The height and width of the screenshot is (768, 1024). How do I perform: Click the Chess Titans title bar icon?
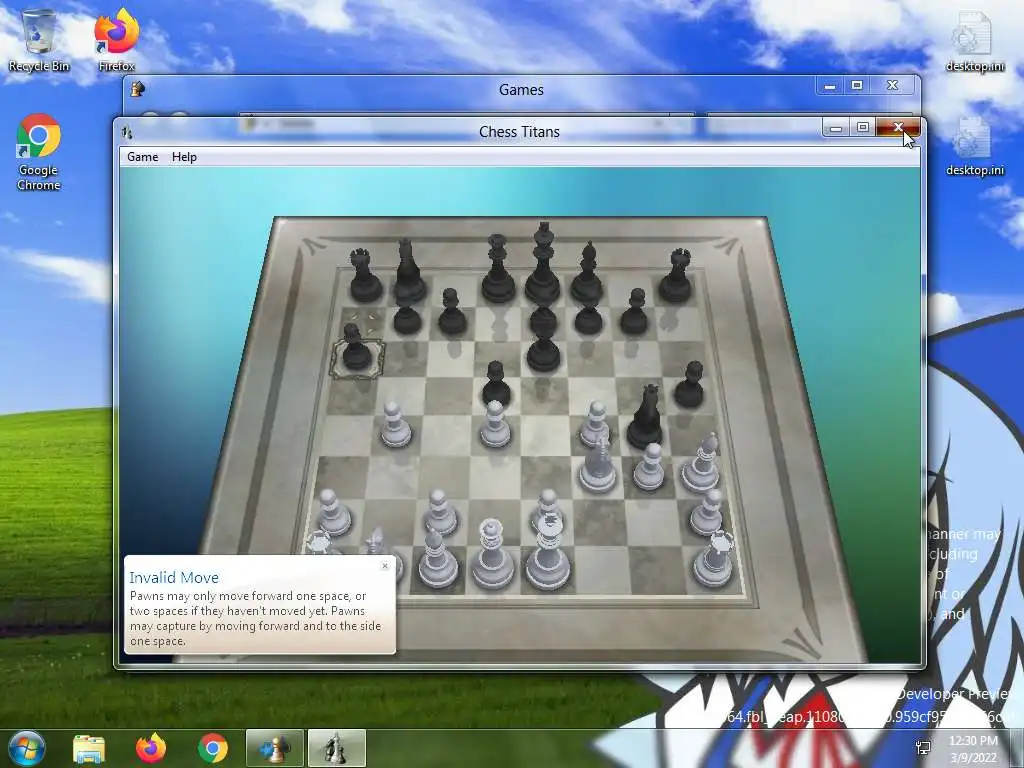[127, 133]
